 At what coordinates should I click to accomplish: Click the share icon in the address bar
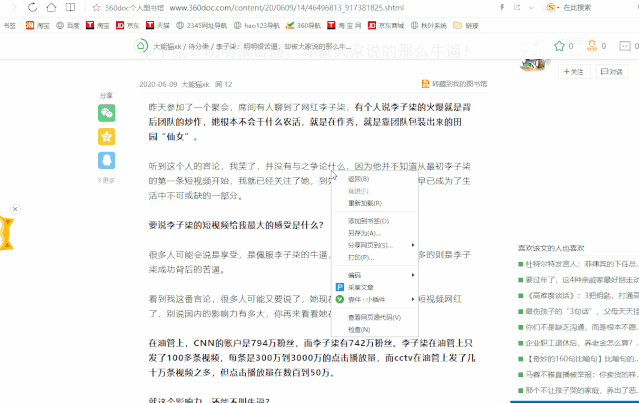[517, 7]
